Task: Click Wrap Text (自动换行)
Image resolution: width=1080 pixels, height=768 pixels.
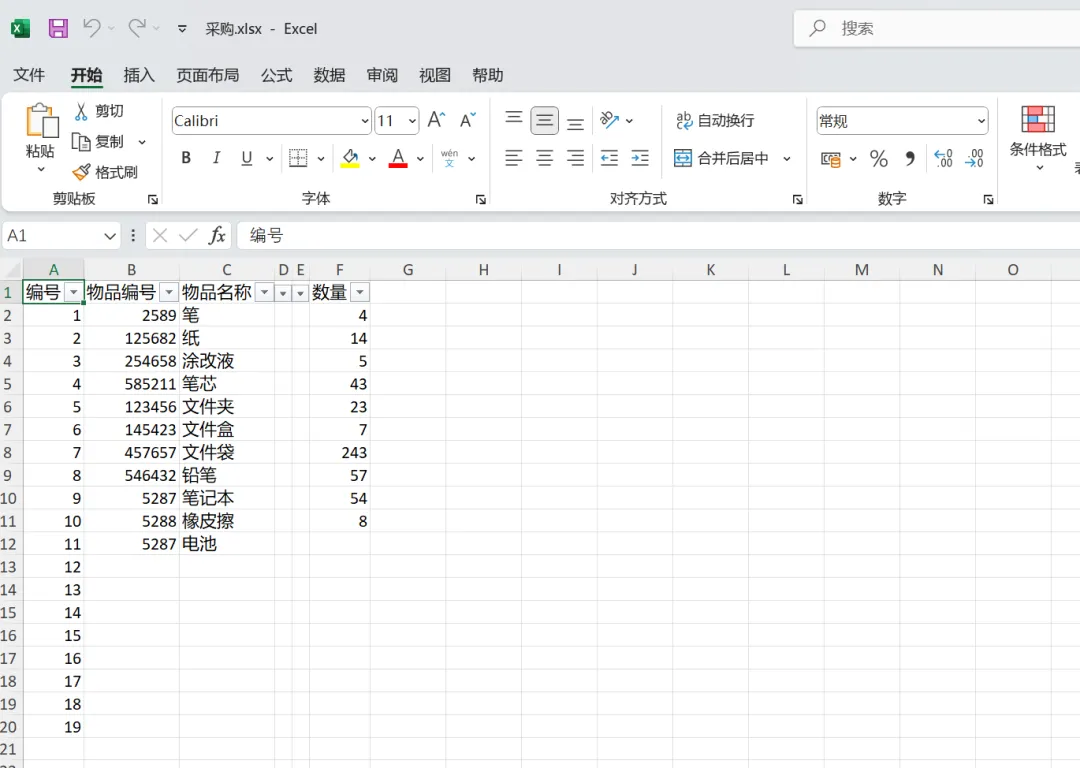Action: (x=715, y=121)
